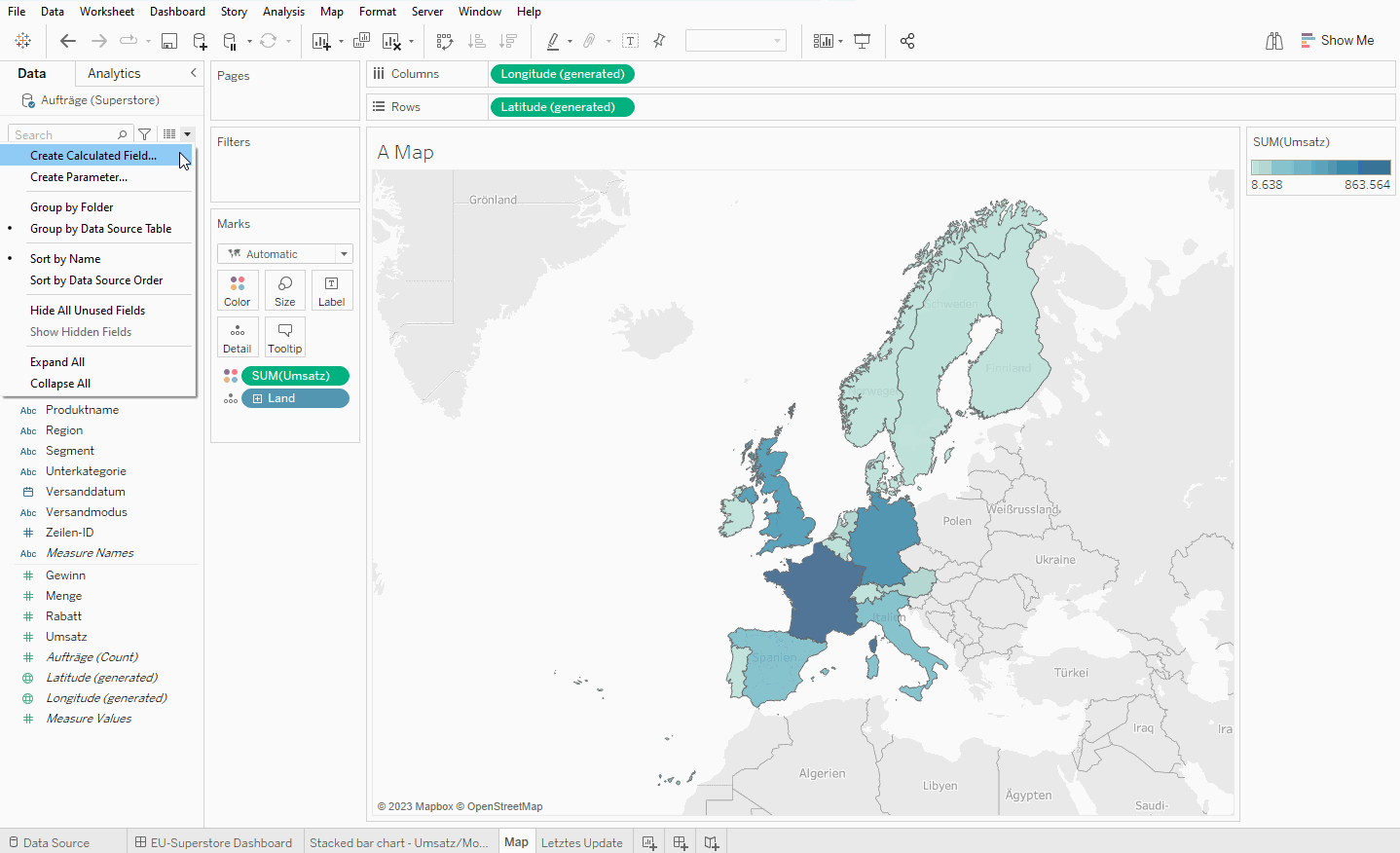Open the Analysis menu
The width and height of the screenshot is (1400, 853).
click(x=283, y=12)
